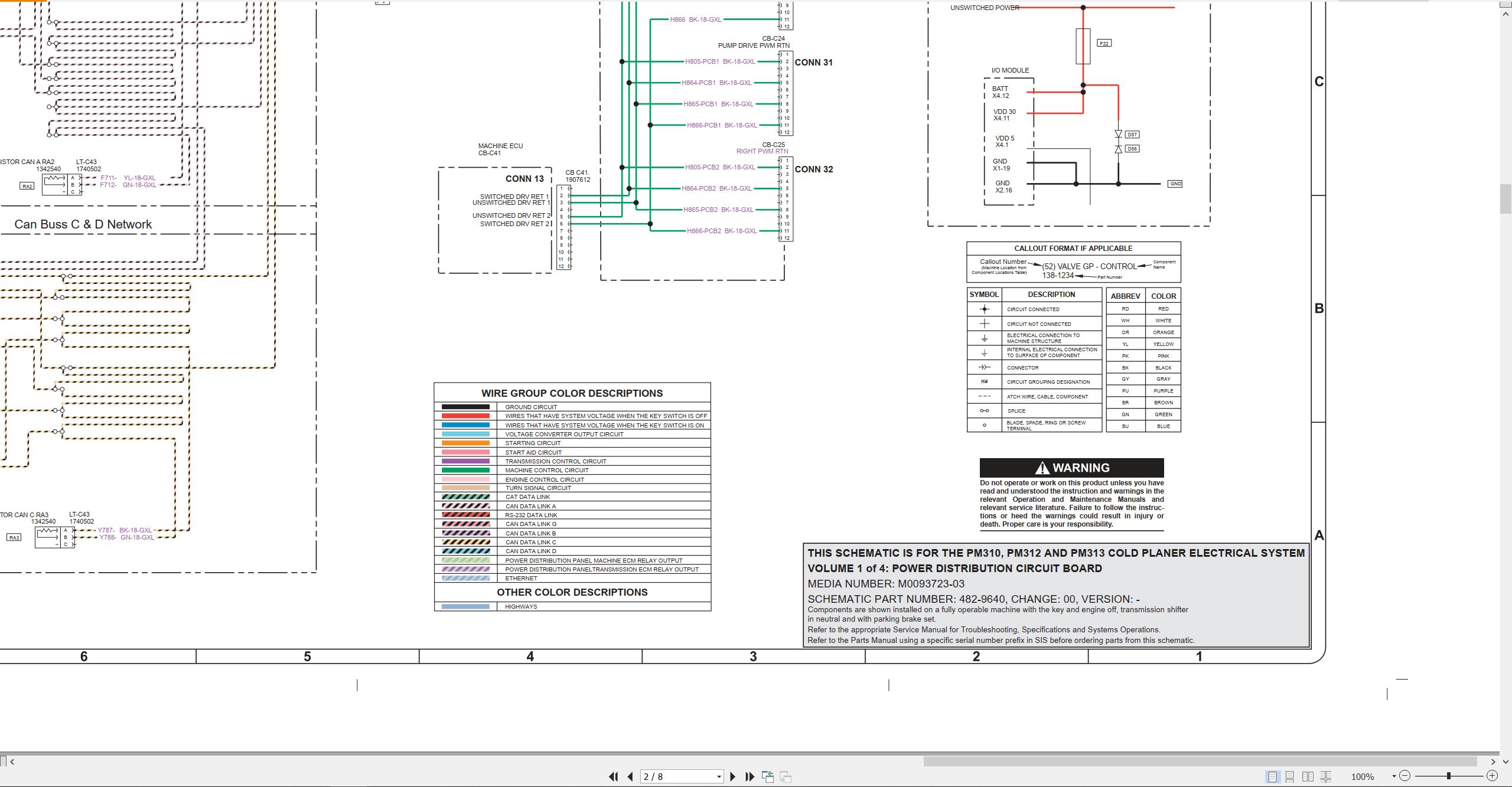Go to the first page
Image resolution: width=1512 pixels, height=787 pixels.
click(614, 777)
